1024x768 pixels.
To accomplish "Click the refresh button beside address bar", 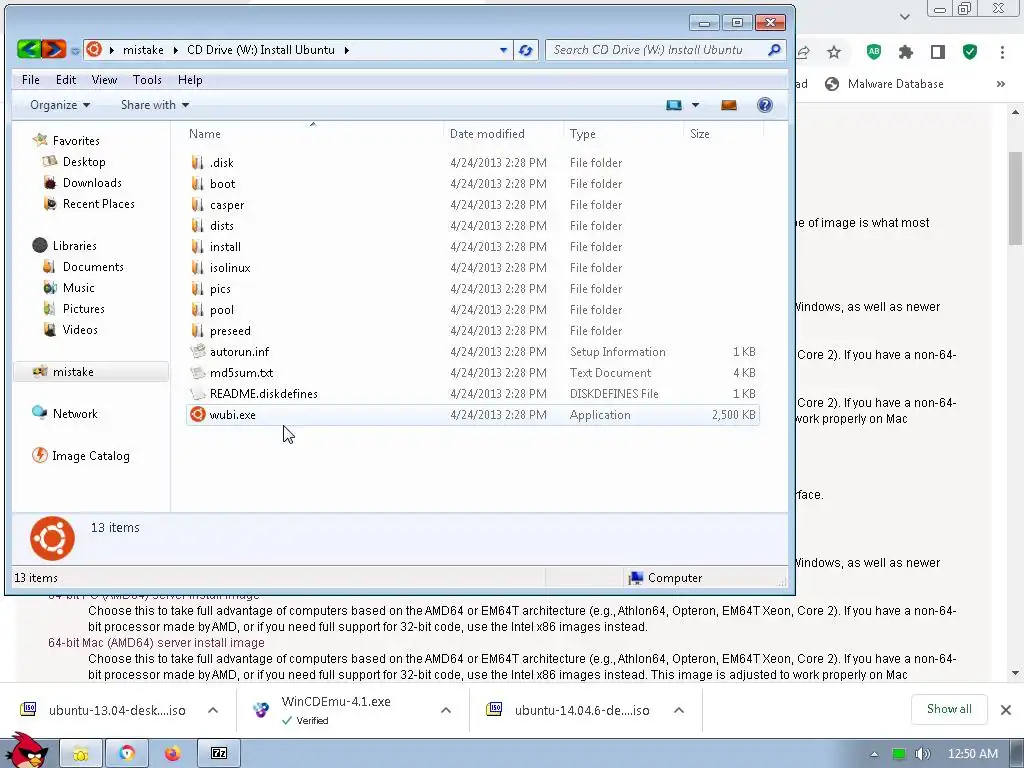I will point(525,50).
